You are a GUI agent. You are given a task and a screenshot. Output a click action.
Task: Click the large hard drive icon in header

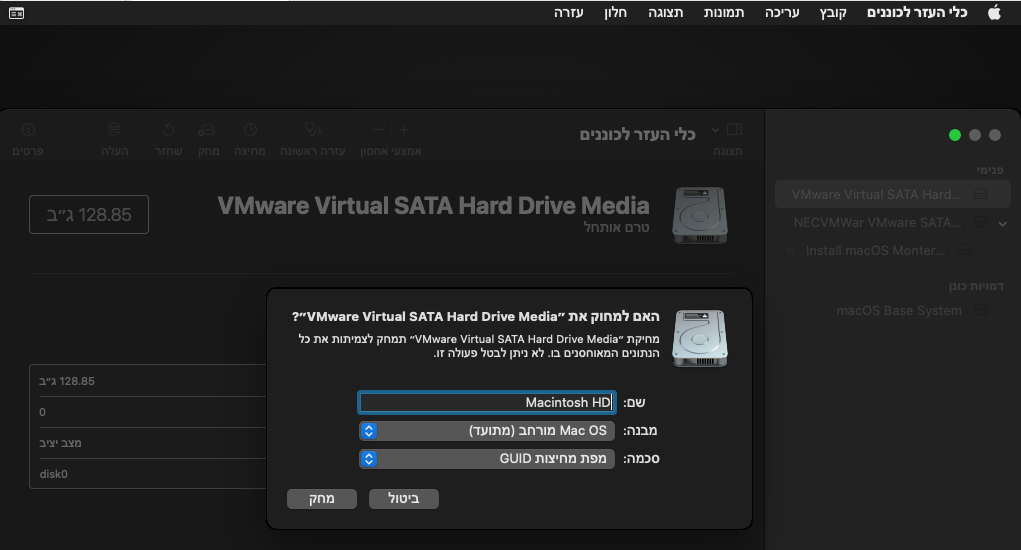click(x=700, y=215)
